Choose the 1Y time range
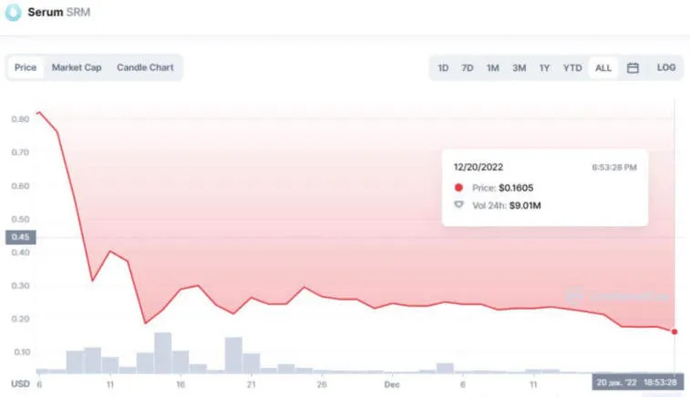The image size is (690, 397). [x=545, y=68]
